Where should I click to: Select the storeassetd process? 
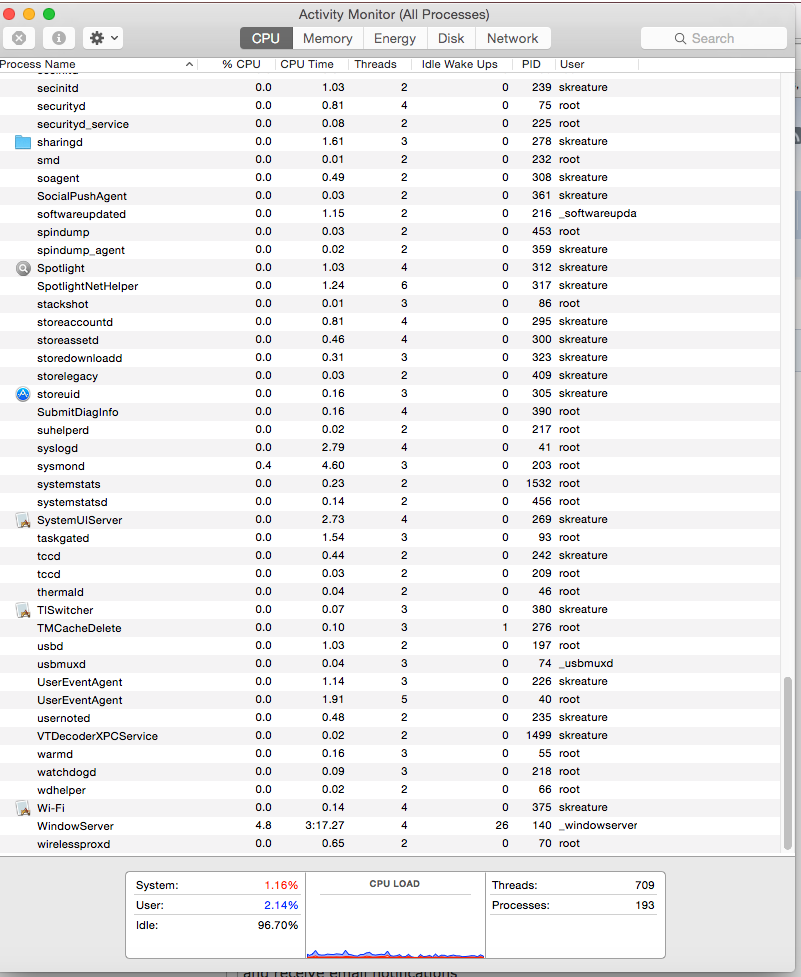tap(390, 340)
